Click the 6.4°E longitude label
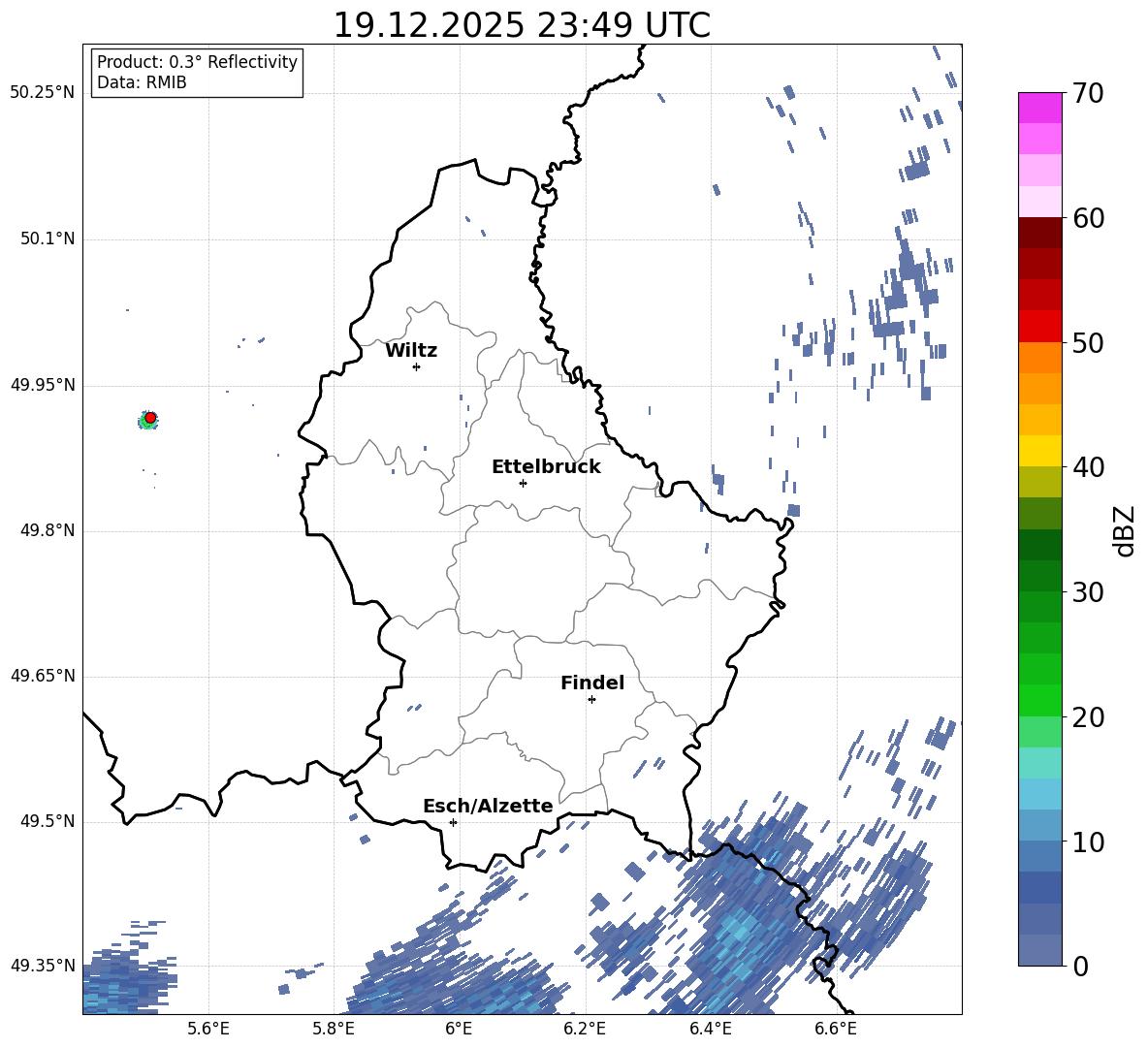This screenshot has width=1148, height=1048. point(710,1030)
